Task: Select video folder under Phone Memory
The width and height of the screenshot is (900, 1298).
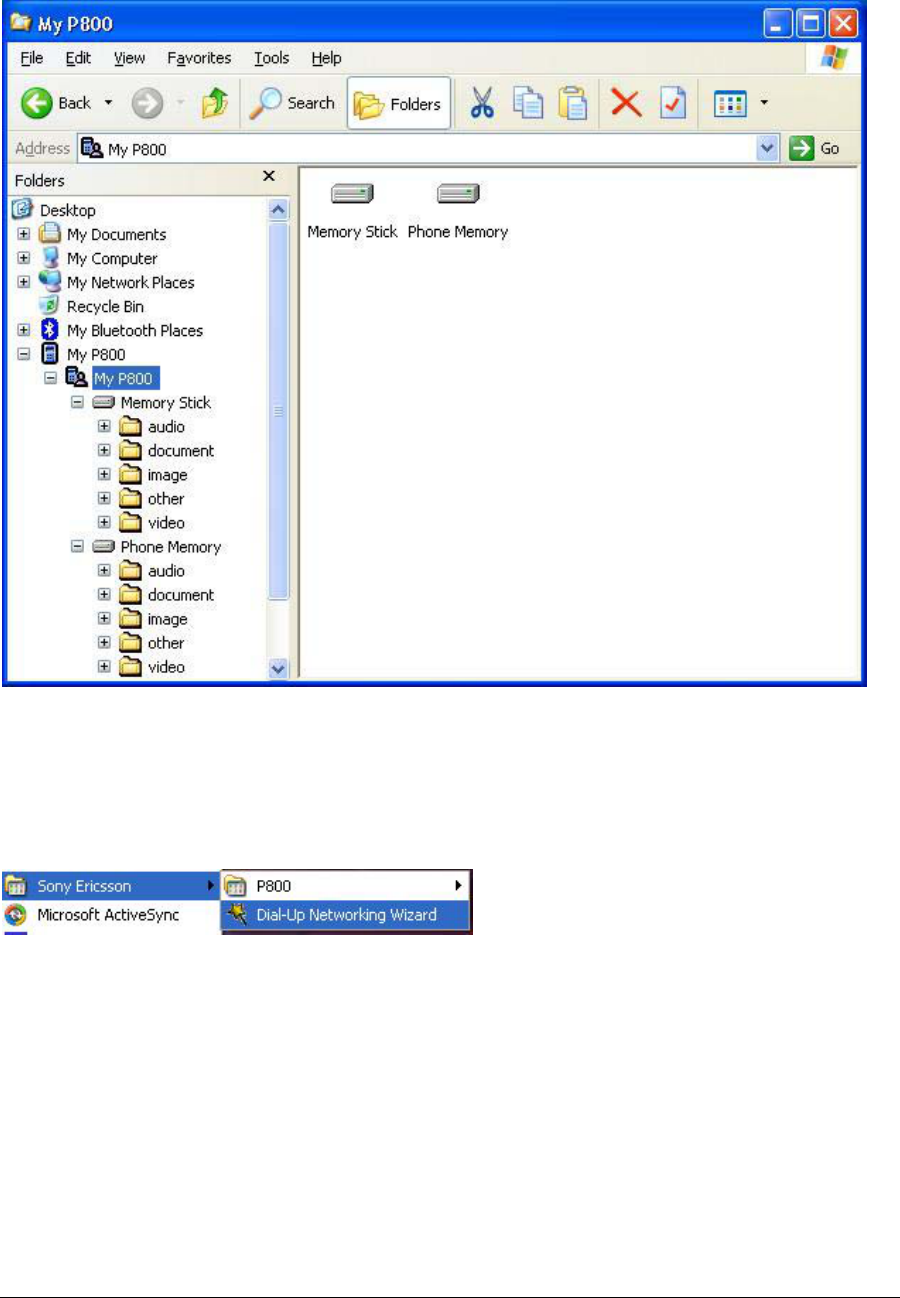Action: 166,666
